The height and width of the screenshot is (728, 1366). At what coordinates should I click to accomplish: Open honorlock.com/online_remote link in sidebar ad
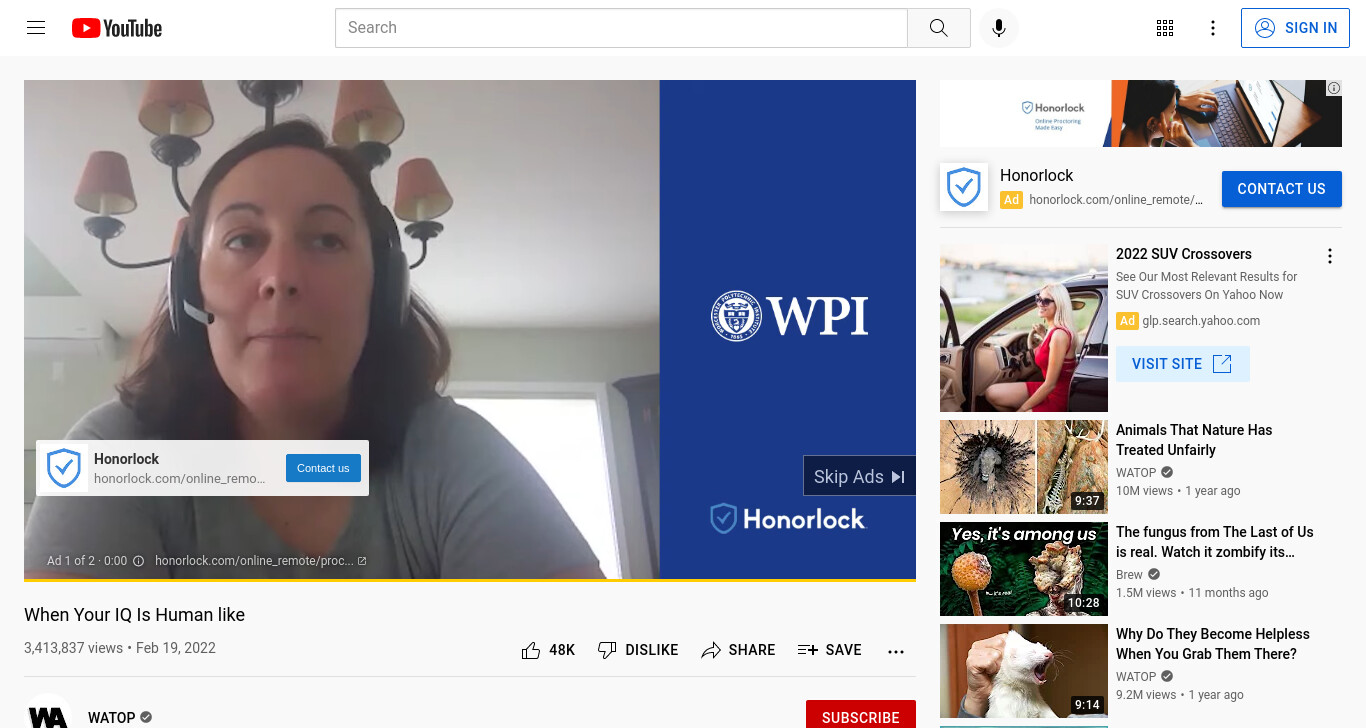[1116, 200]
